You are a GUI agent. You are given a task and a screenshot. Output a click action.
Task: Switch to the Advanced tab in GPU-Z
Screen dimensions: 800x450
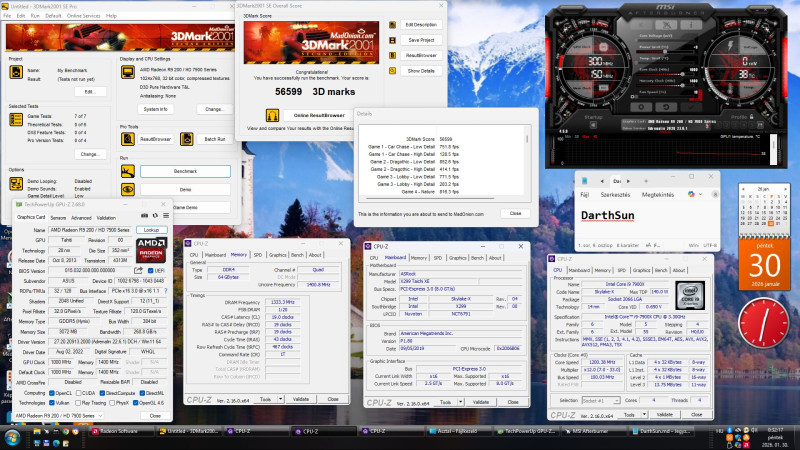pyautogui.click(x=81, y=217)
